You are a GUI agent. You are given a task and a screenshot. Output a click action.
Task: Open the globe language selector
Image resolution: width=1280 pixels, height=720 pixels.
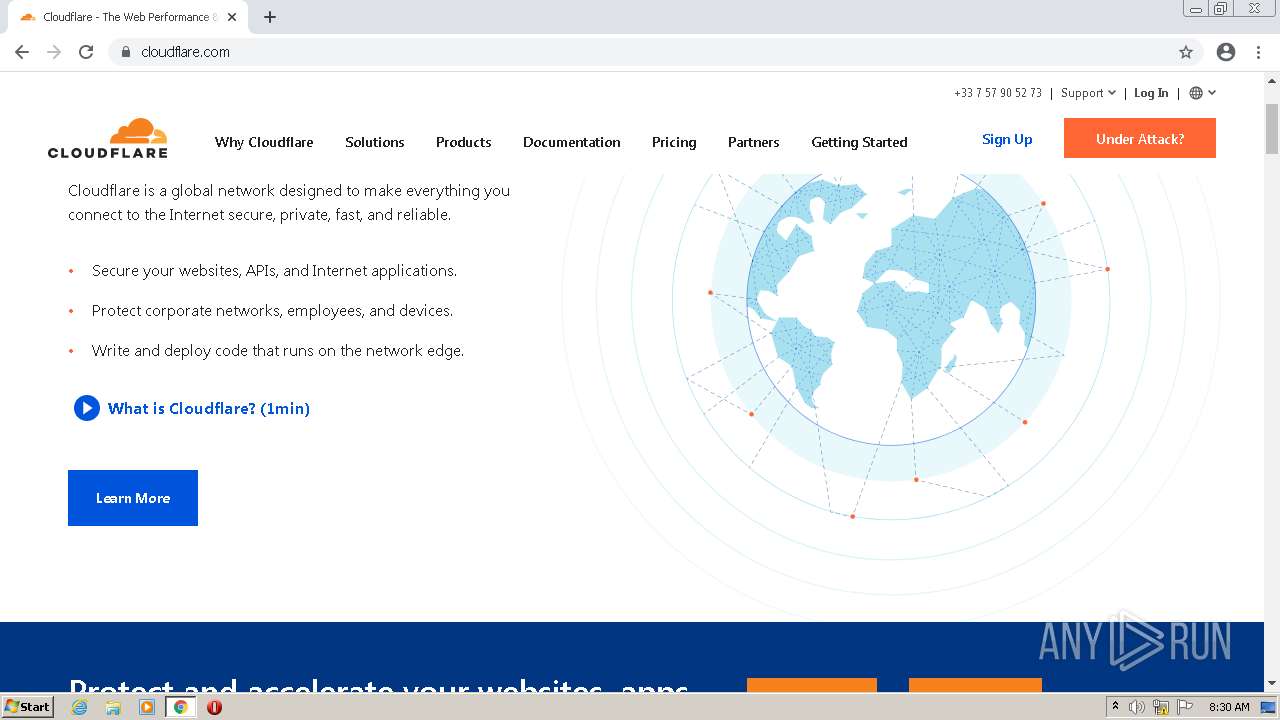tap(1202, 93)
